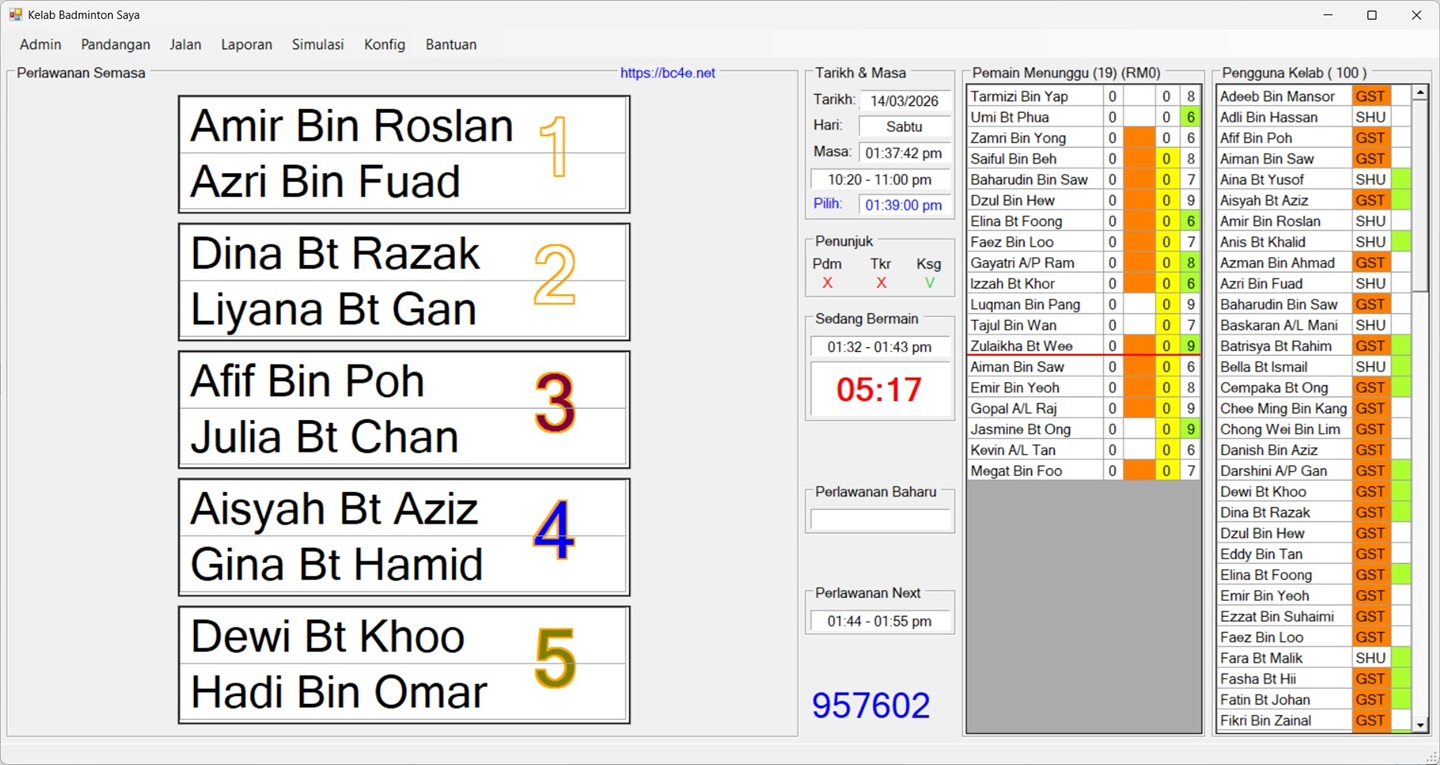Viewport: 1440px width, 765px height.
Task: Click the Pilih time field 01:39:00 pm
Action: 904,205
